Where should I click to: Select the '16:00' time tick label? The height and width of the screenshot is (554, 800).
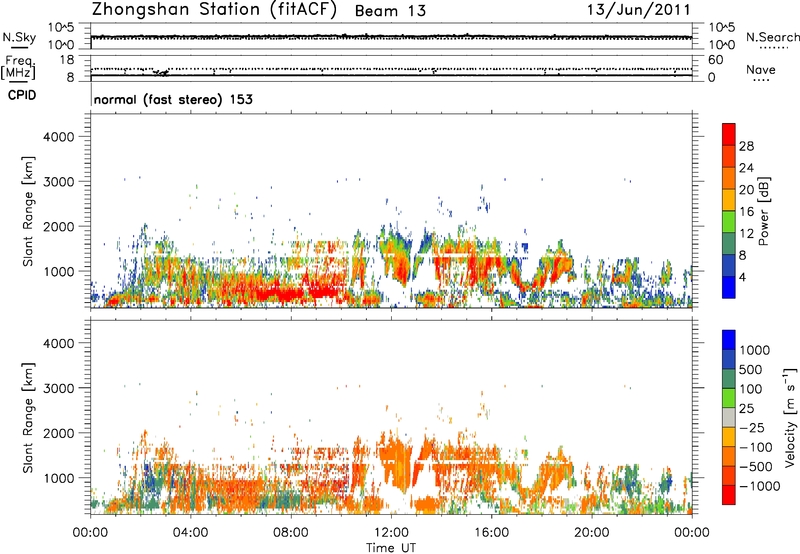[x=491, y=533]
